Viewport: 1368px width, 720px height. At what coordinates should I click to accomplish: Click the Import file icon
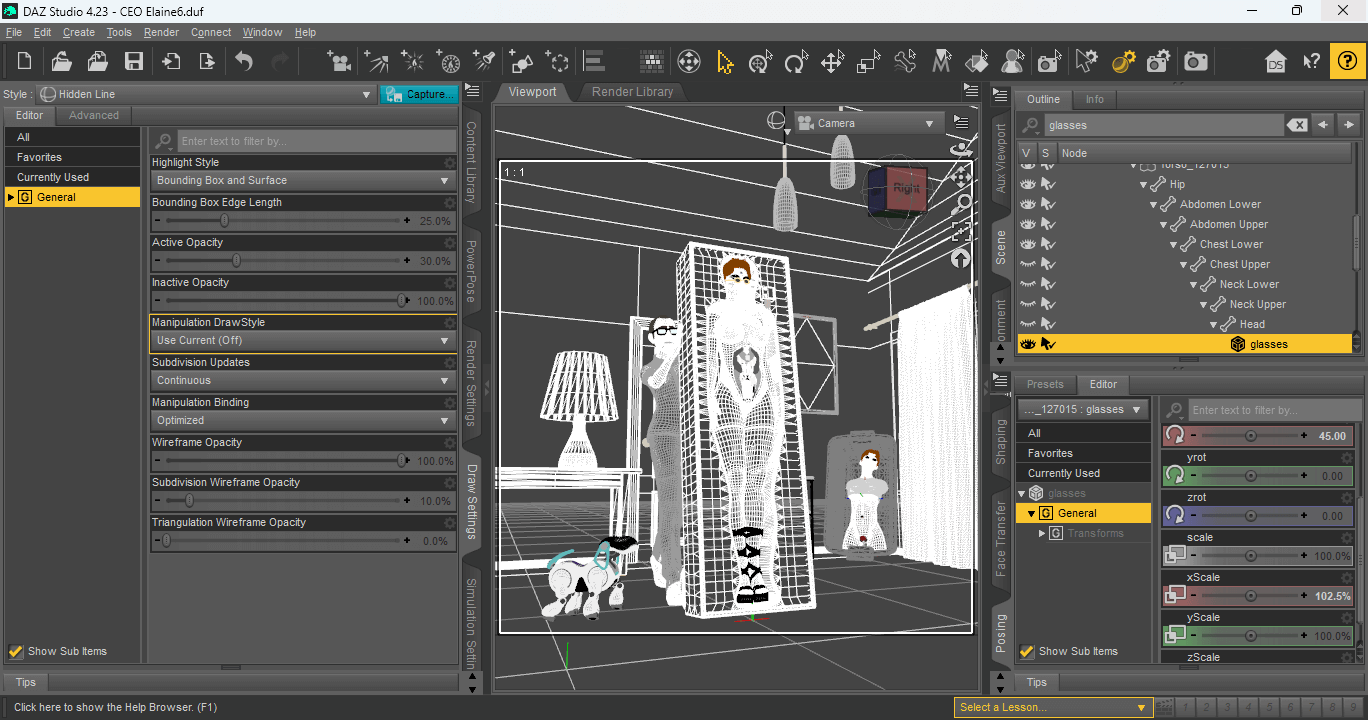point(171,62)
